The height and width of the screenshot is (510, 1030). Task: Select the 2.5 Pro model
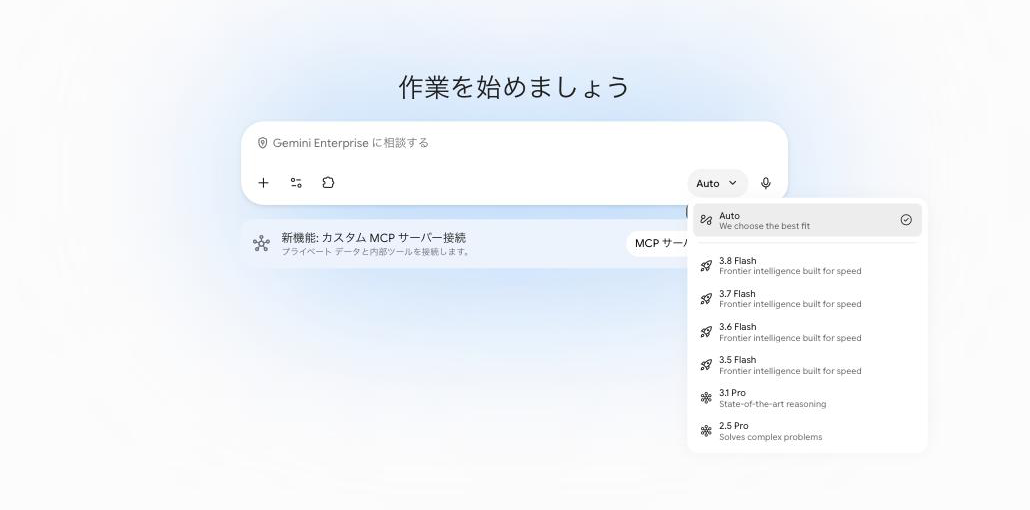807,430
